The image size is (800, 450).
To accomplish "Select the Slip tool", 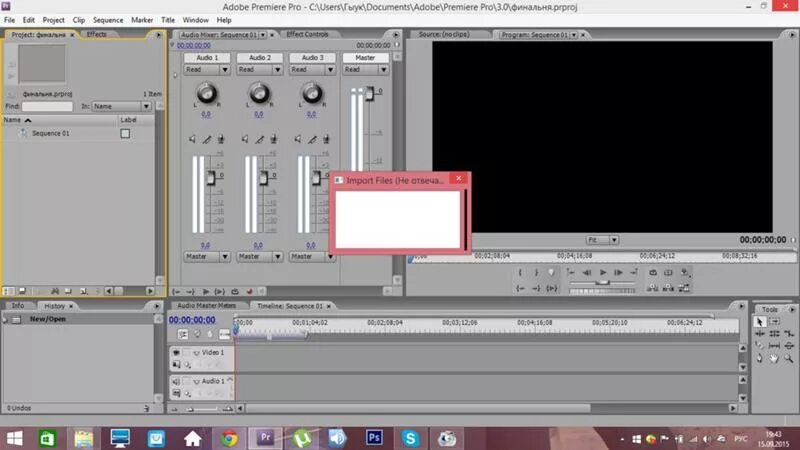I will pos(774,346).
